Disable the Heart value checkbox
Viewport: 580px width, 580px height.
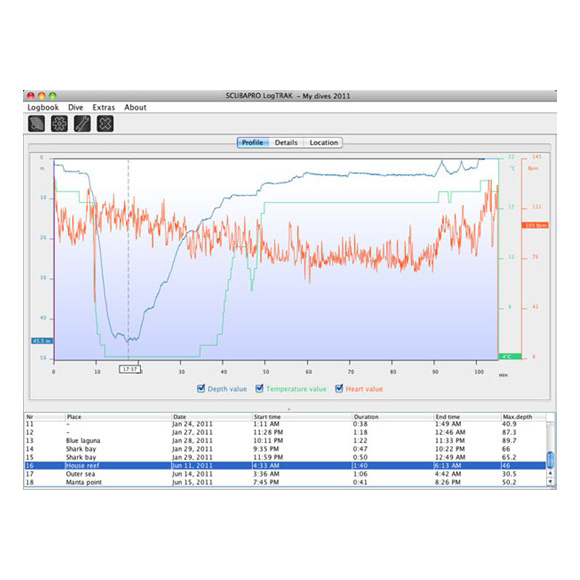tap(339, 388)
